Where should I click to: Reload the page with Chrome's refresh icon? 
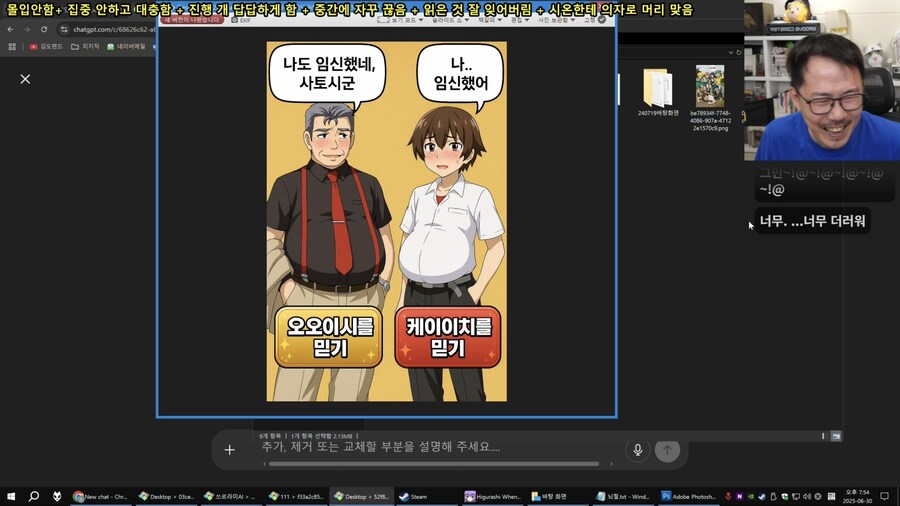click(44, 29)
